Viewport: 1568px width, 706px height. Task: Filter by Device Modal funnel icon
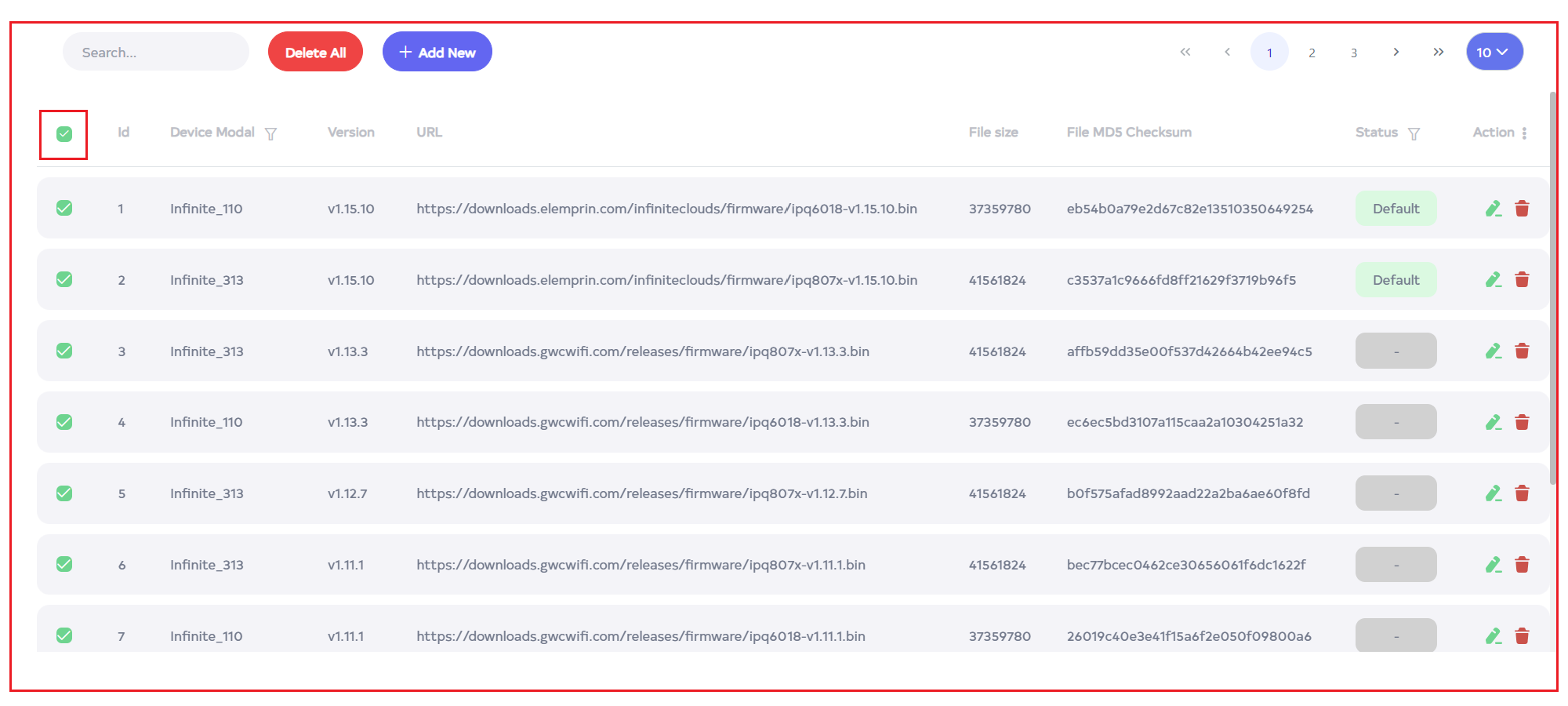[270, 134]
